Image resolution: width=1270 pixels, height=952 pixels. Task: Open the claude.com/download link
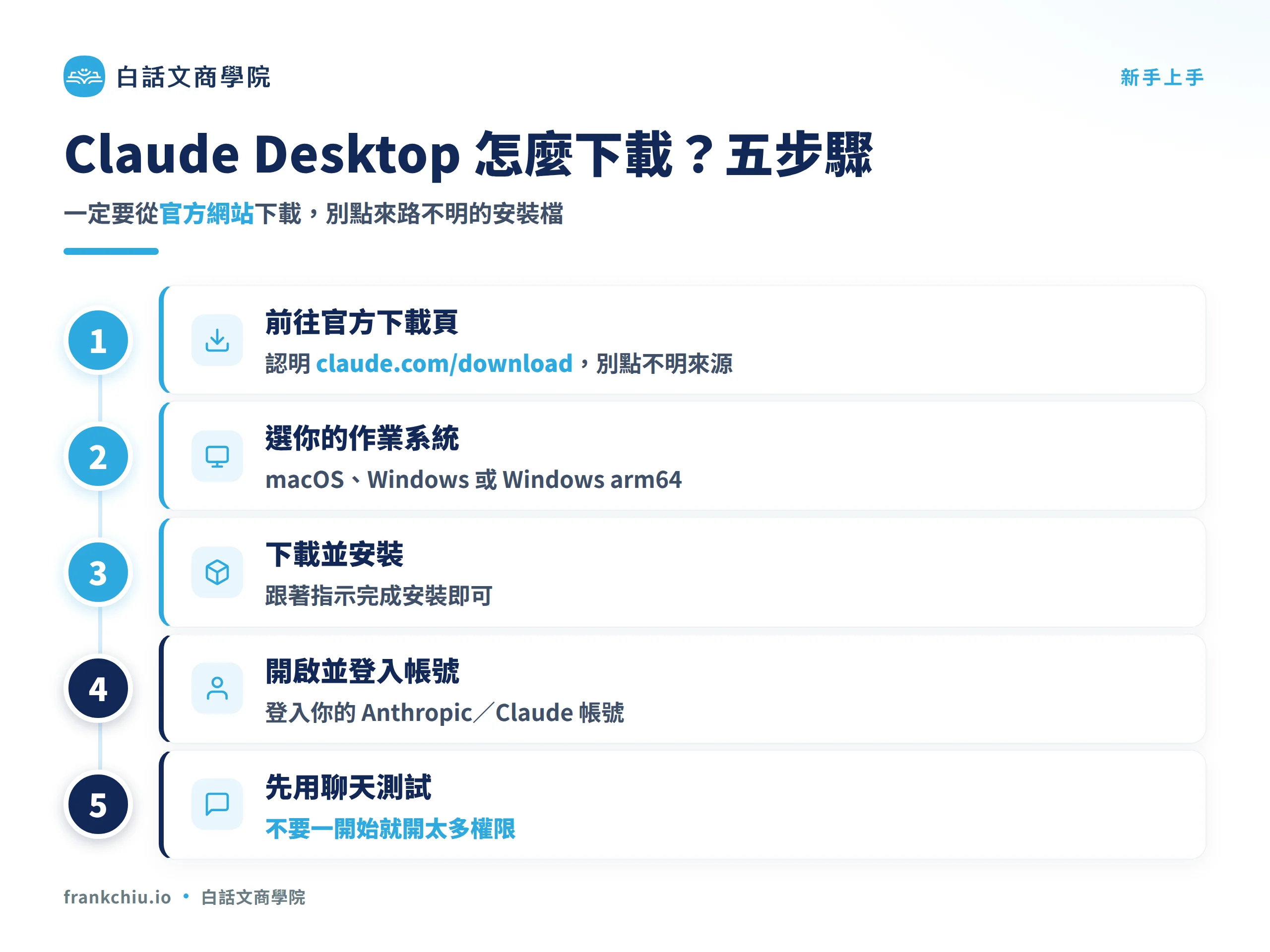click(444, 364)
